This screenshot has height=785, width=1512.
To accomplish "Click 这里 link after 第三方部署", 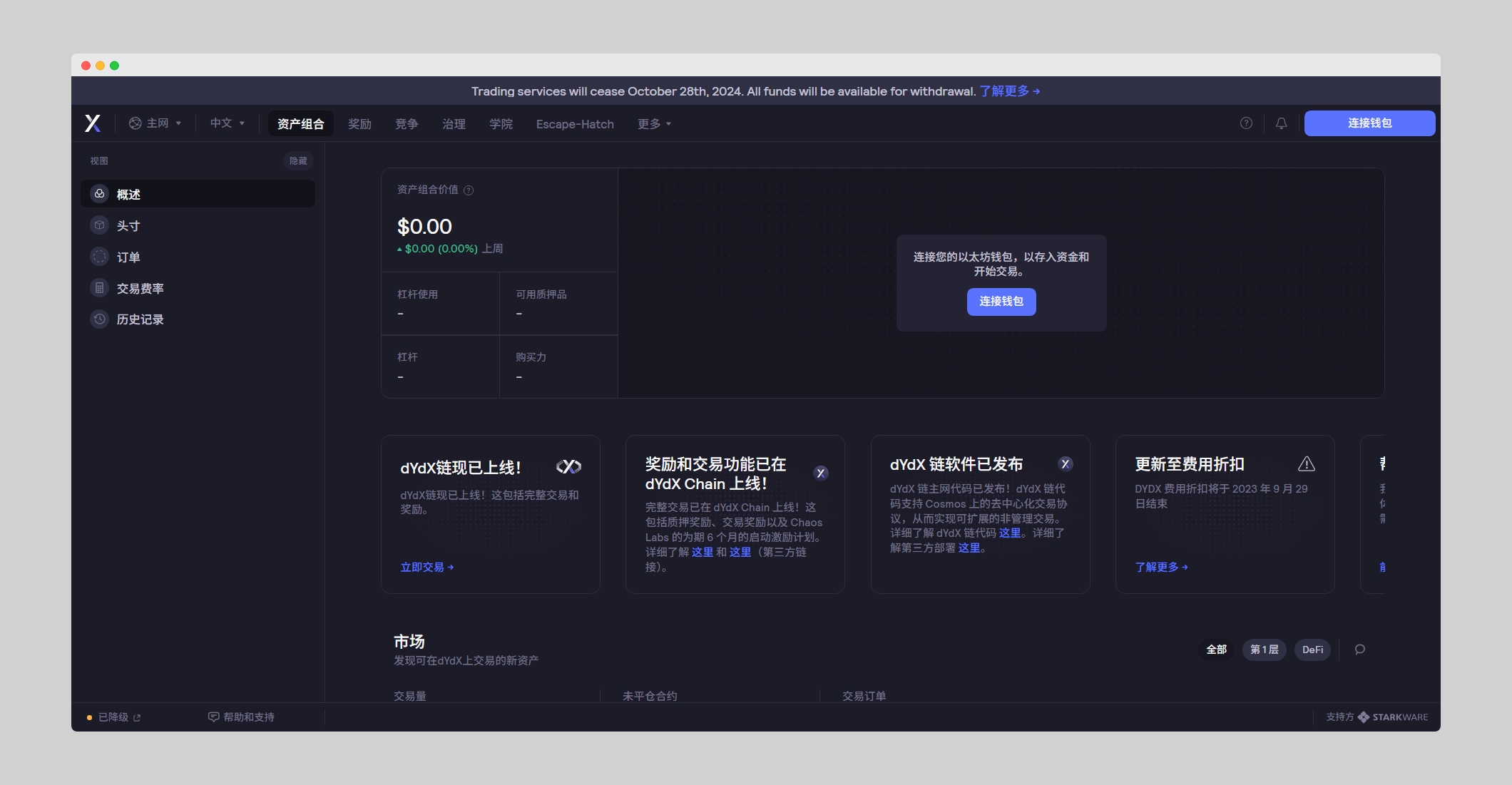I will (x=969, y=548).
